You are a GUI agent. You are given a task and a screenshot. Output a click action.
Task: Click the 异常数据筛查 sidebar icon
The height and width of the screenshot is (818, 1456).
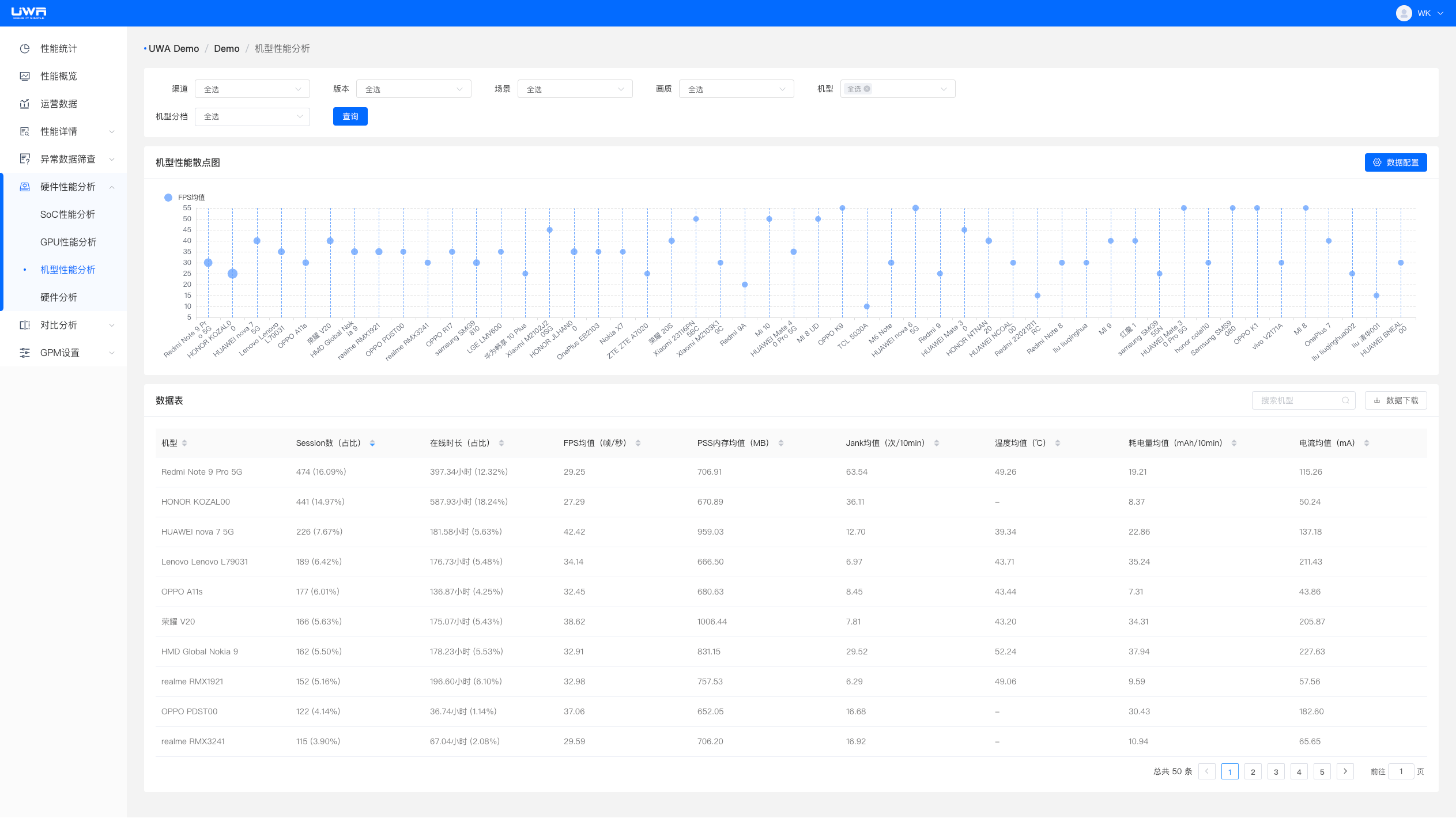point(25,160)
